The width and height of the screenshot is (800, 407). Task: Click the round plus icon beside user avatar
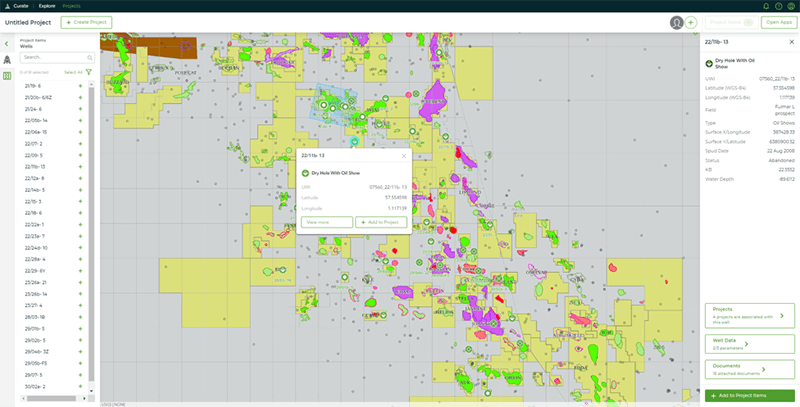(691, 22)
